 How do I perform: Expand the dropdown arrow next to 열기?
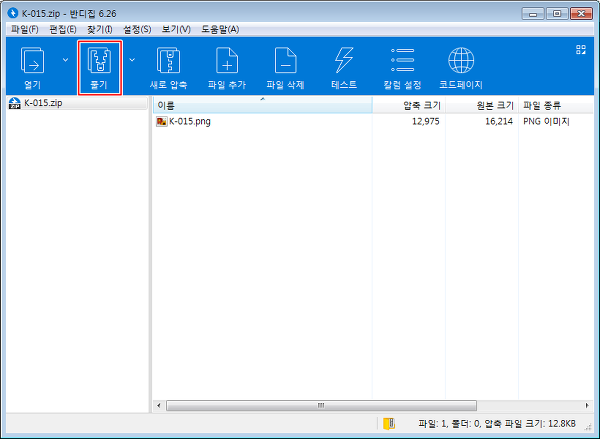65,60
